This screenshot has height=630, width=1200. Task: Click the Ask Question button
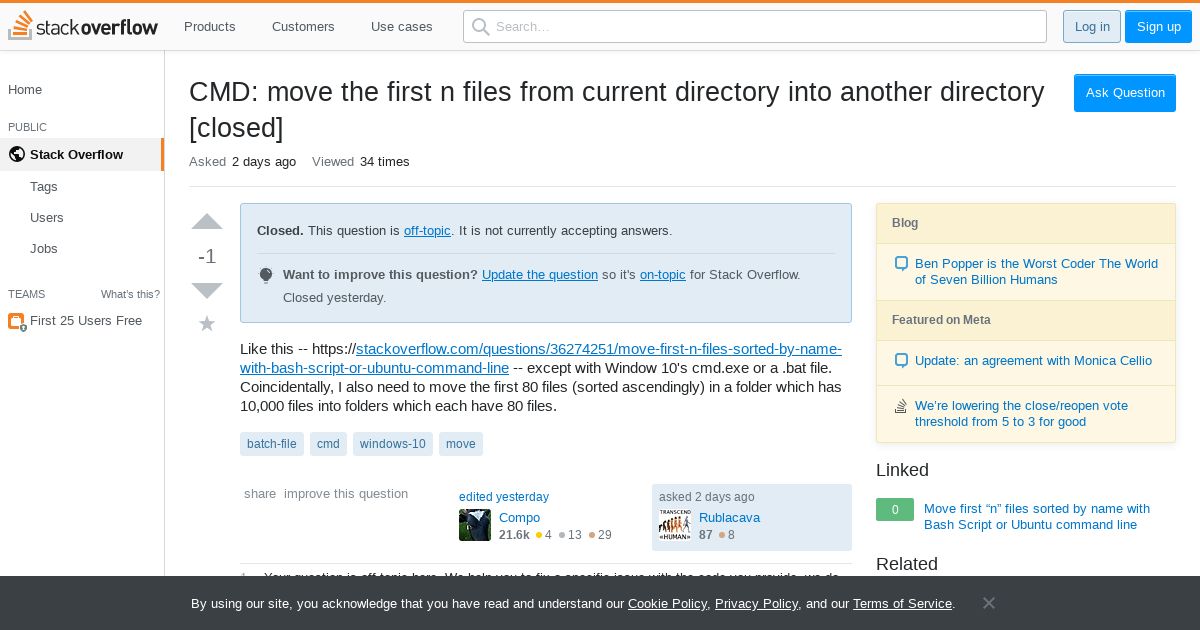(1125, 93)
